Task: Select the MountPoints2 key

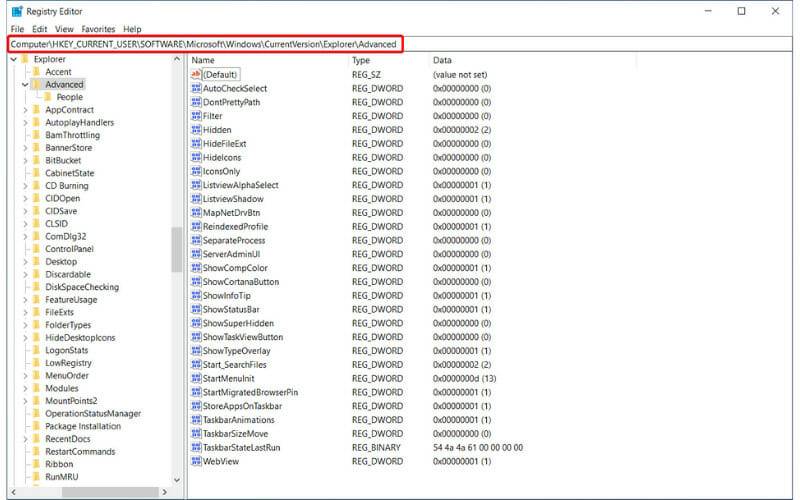Action: point(71,401)
